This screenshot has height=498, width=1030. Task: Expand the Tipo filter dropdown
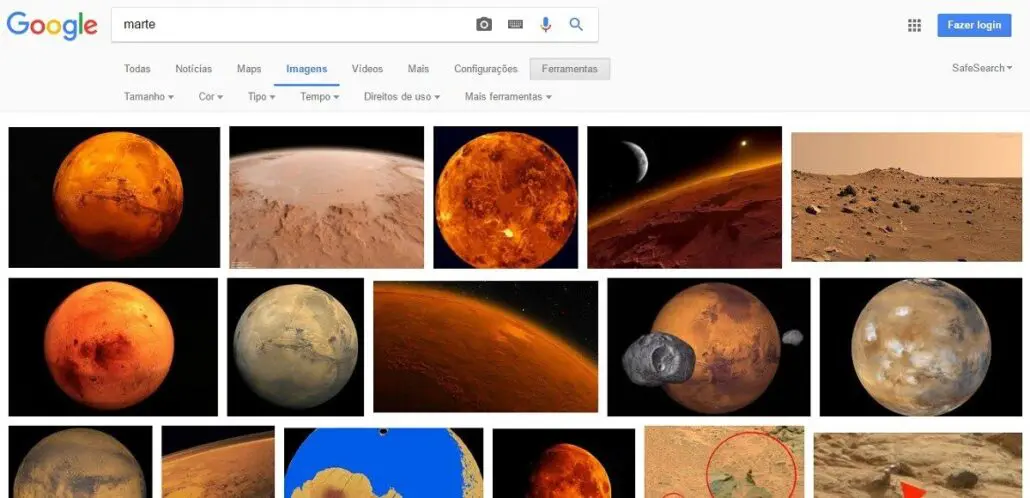[261, 97]
